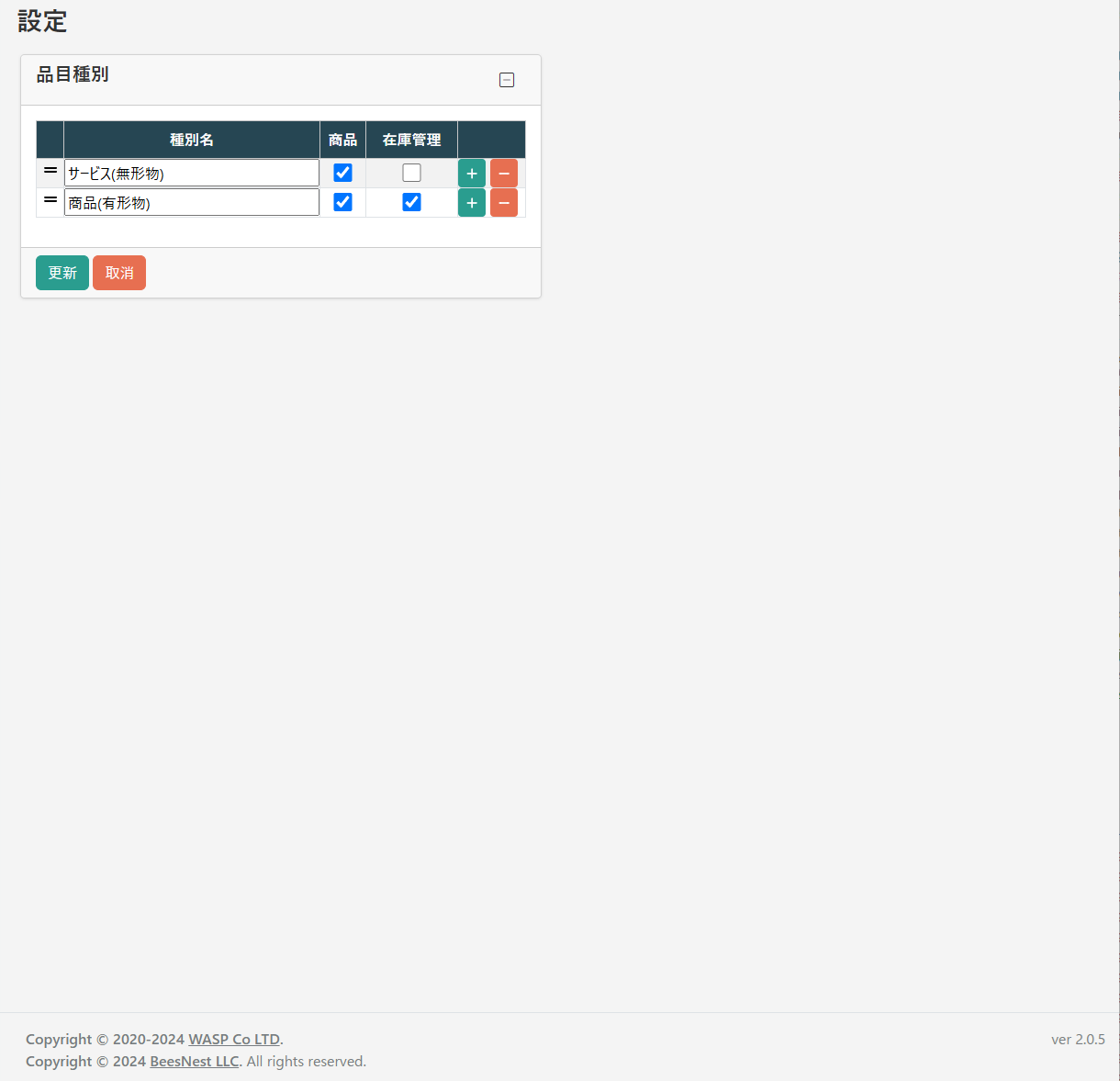Screen dimensions: 1120x1081
Task: Click the 在庫管理 column header
Action: pos(411,140)
